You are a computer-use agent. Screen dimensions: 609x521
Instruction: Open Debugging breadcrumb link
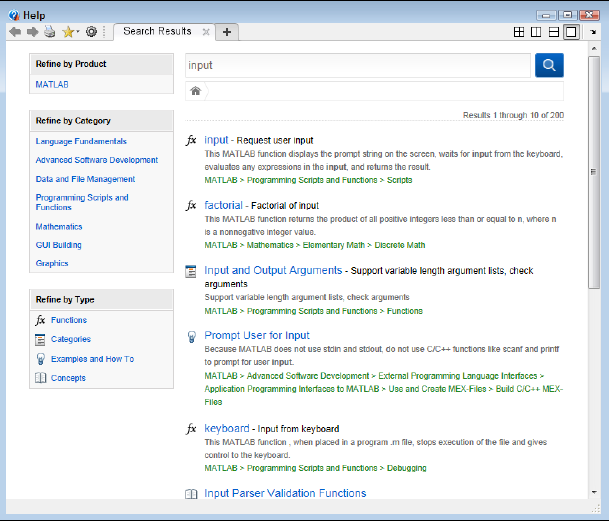point(406,468)
